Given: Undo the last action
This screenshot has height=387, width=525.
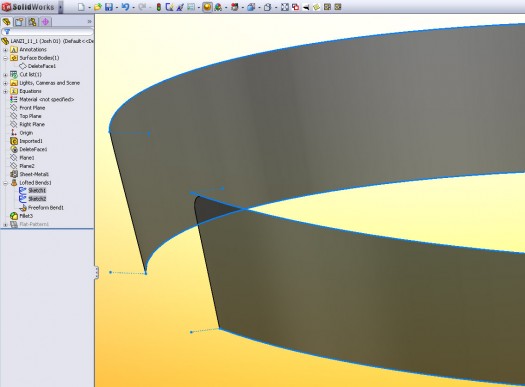Looking at the screenshot, I should (x=125, y=7).
